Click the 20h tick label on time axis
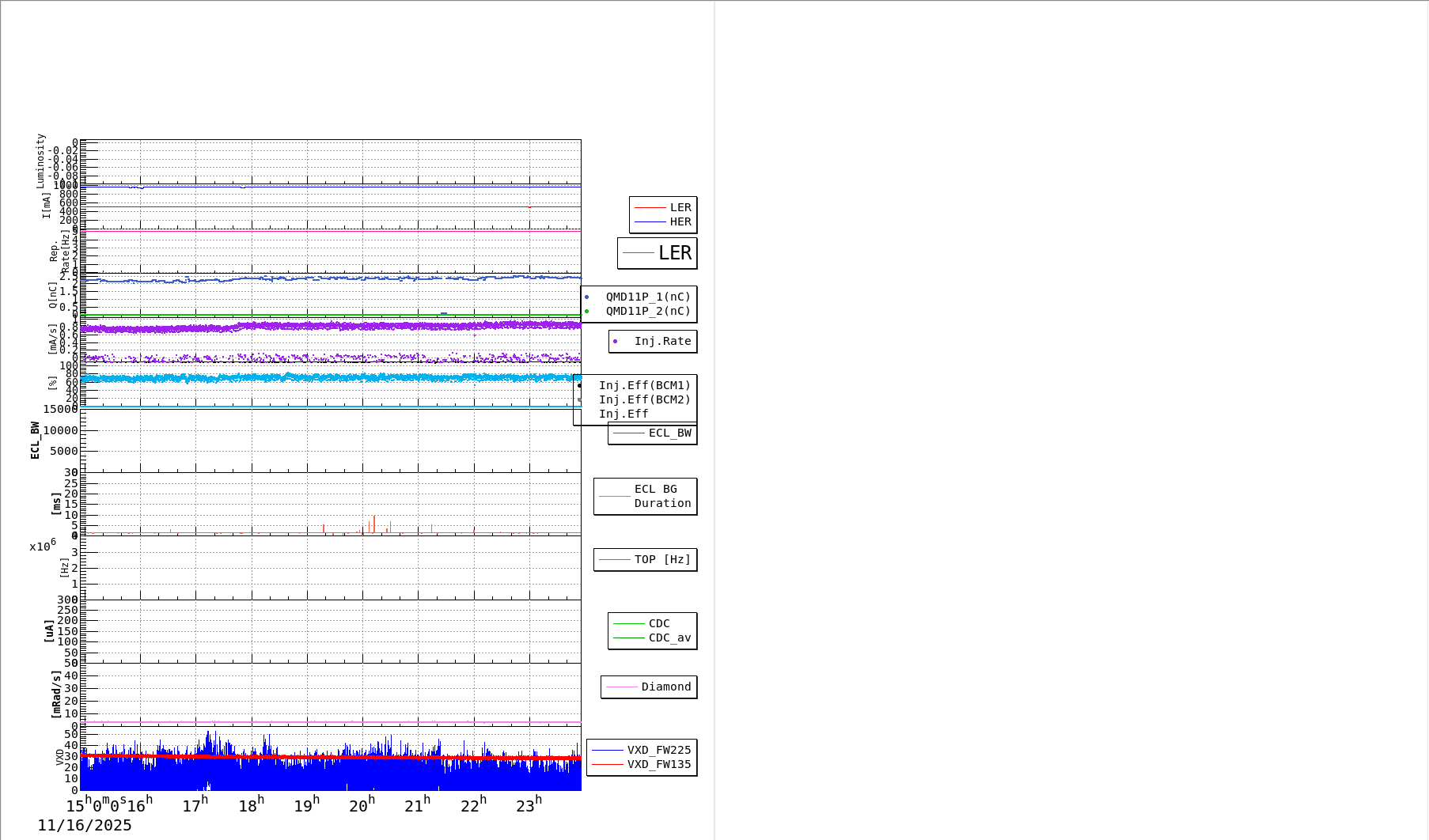The width and height of the screenshot is (1429, 840). pyautogui.click(x=362, y=805)
